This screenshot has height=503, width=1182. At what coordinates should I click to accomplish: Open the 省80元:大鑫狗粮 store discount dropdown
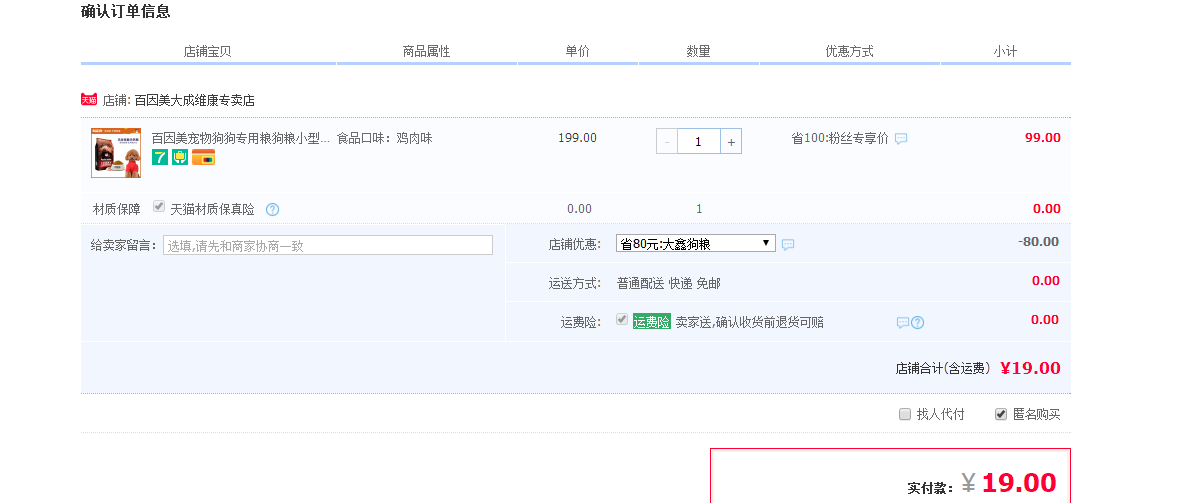(696, 243)
